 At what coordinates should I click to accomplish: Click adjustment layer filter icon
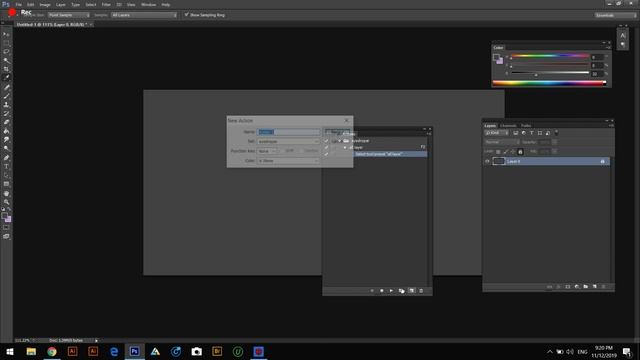coord(524,133)
